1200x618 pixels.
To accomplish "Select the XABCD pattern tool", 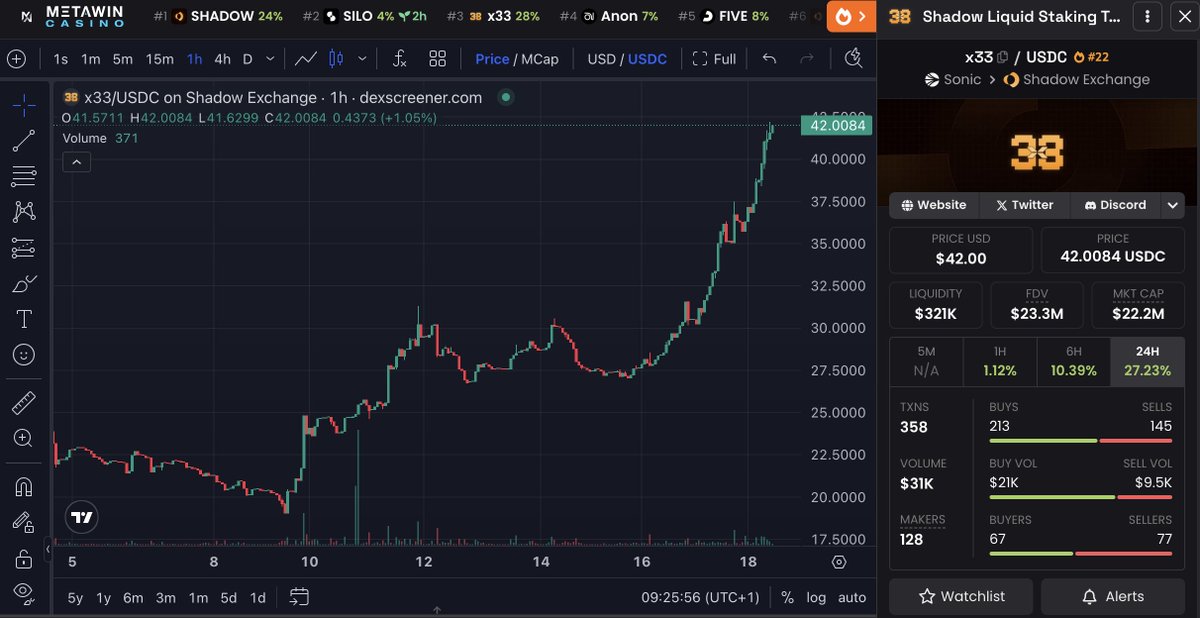I will coord(24,212).
